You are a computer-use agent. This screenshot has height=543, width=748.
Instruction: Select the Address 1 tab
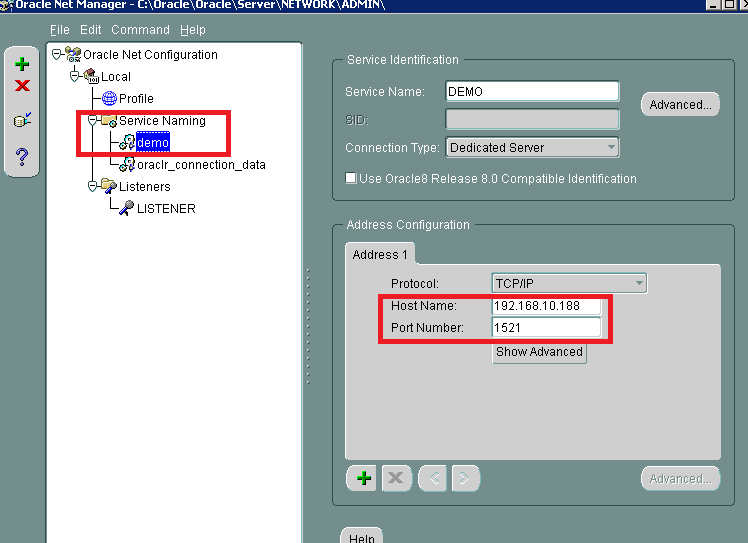click(x=380, y=254)
